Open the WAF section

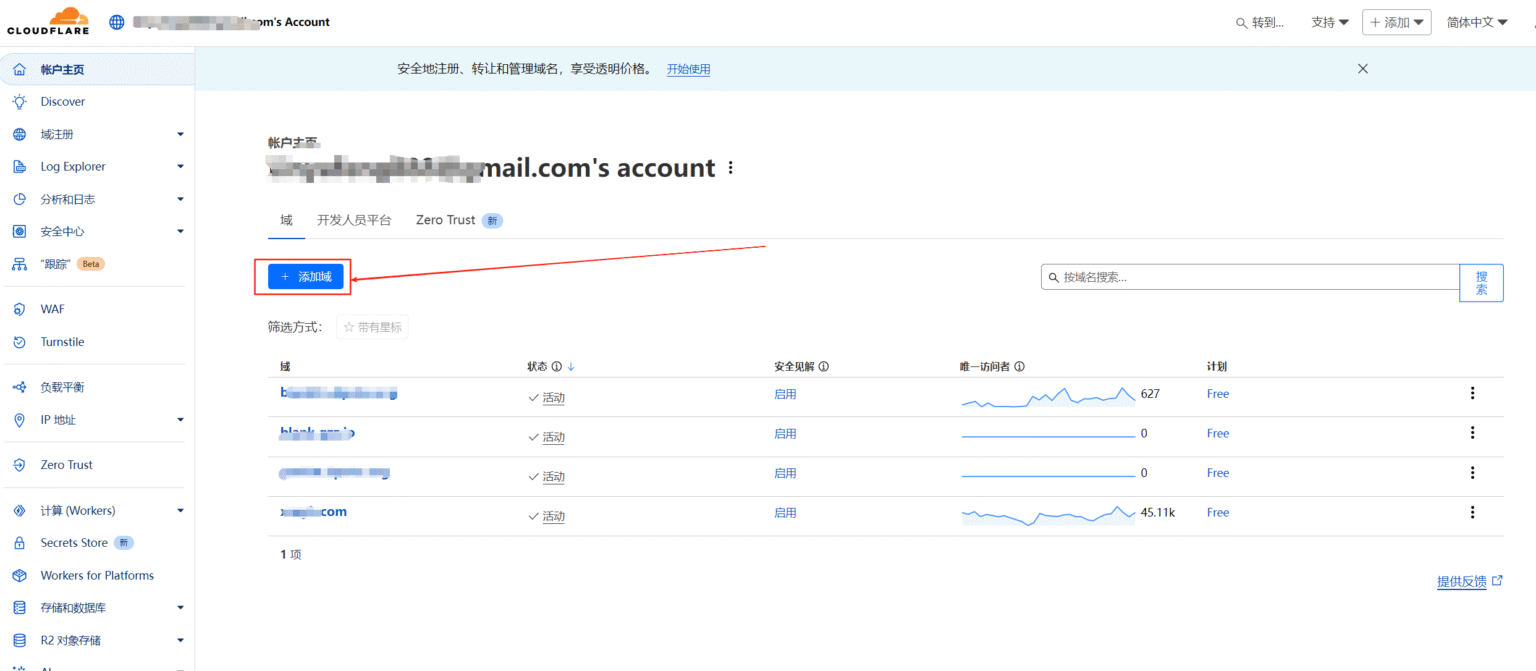50,309
